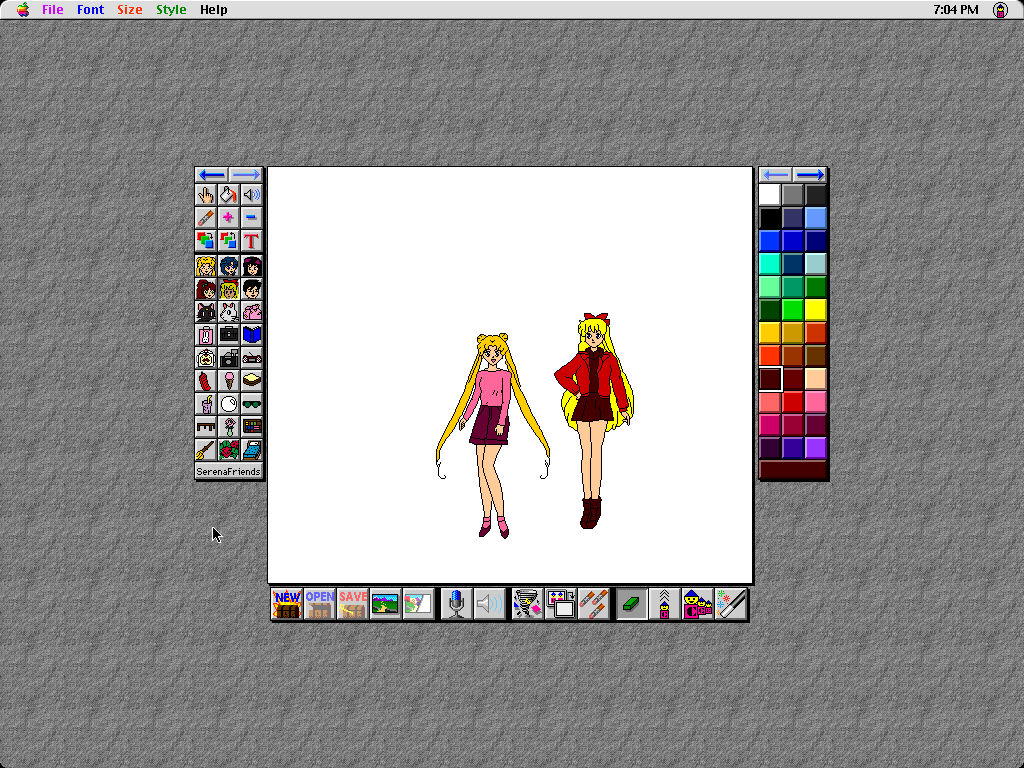Click the first colored squares swap tool
The height and width of the screenshot is (768, 1024).
206,240
